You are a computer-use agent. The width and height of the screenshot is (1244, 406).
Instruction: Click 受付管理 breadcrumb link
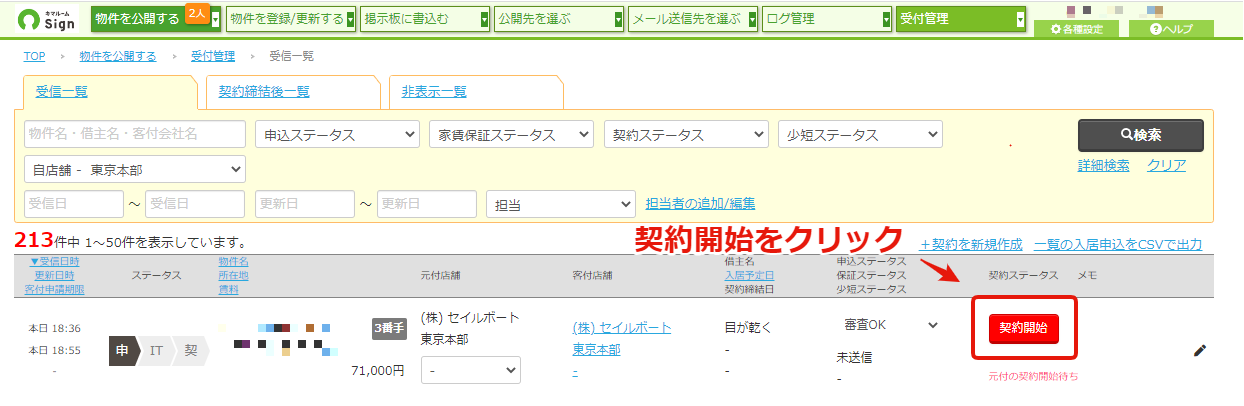pyautogui.click(x=212, y=57)
